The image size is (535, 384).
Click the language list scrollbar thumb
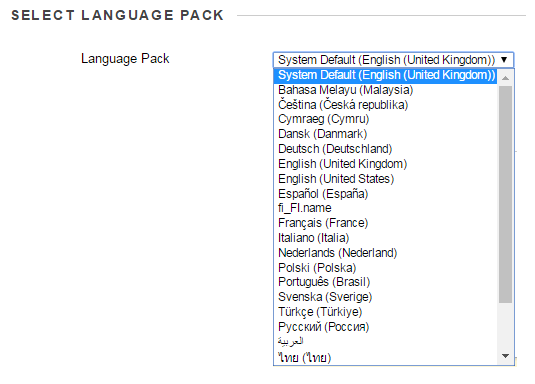[x=505, y=194]
